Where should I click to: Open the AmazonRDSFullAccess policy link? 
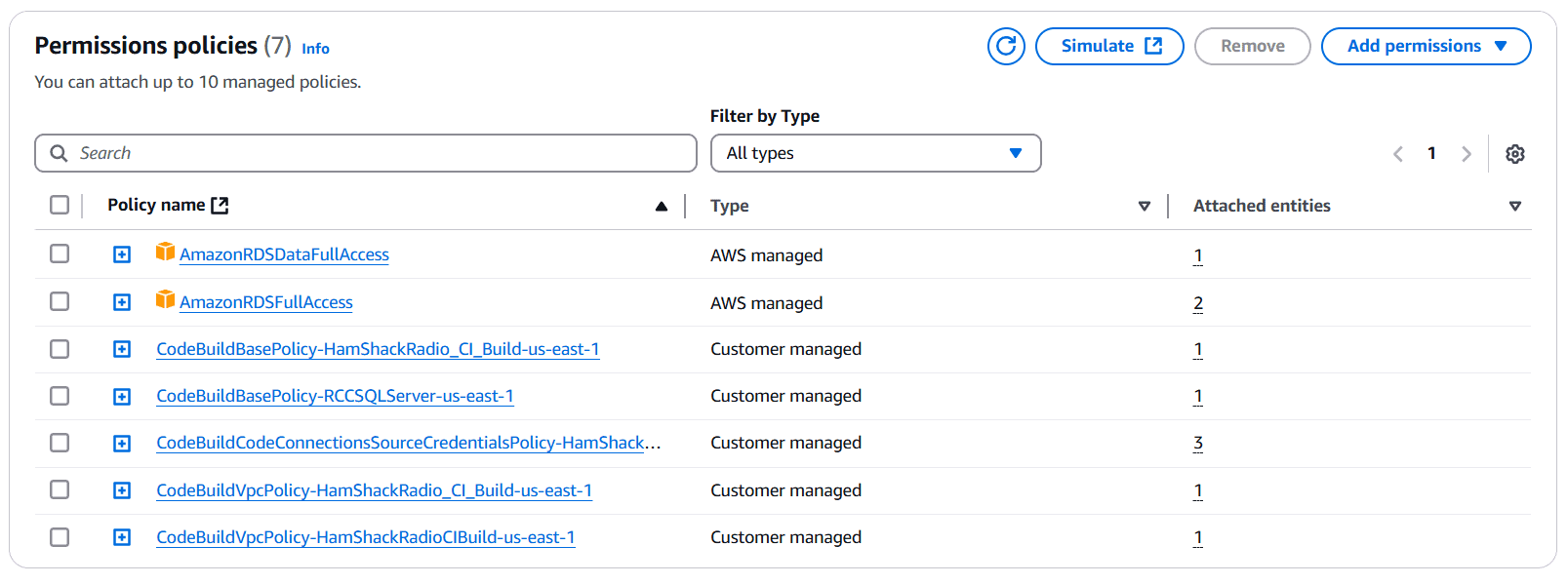click(x=266, y=302)
